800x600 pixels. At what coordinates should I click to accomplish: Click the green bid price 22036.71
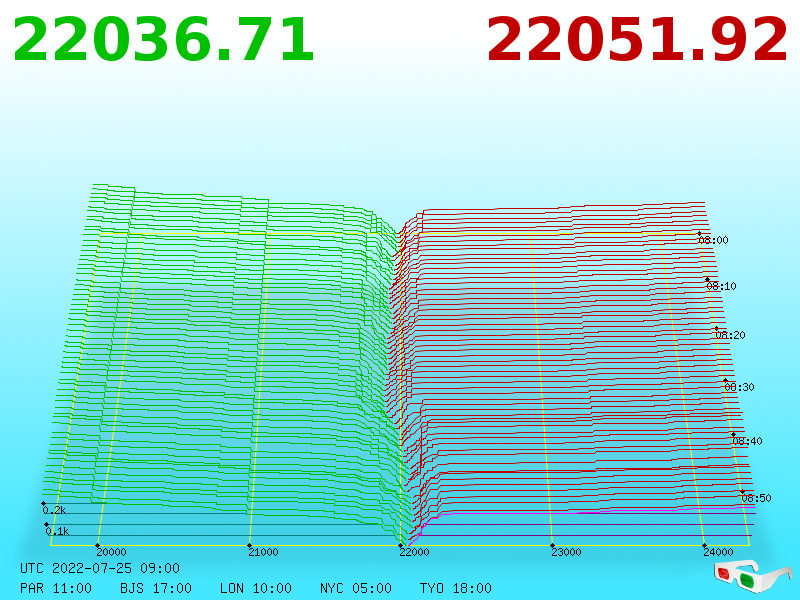[x=163, y=40]
